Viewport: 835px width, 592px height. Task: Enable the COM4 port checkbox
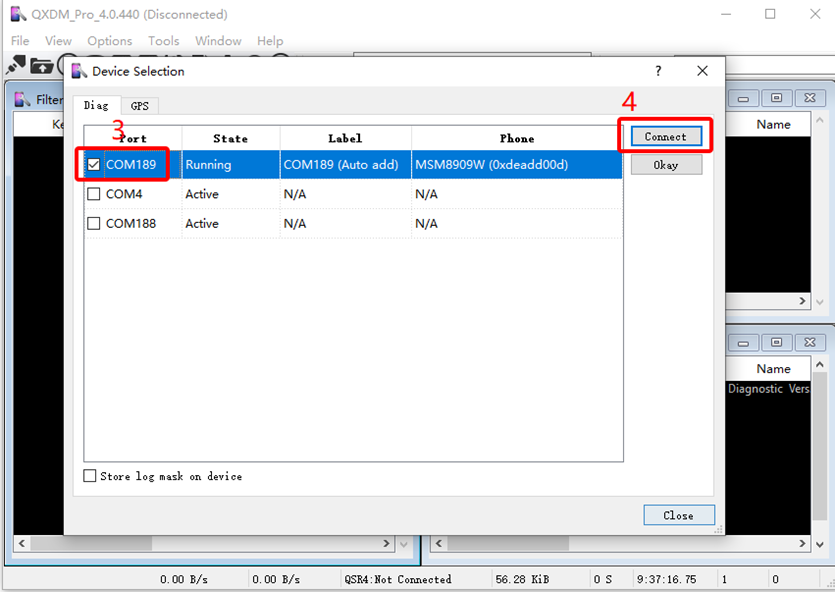[x=94, y=194]
